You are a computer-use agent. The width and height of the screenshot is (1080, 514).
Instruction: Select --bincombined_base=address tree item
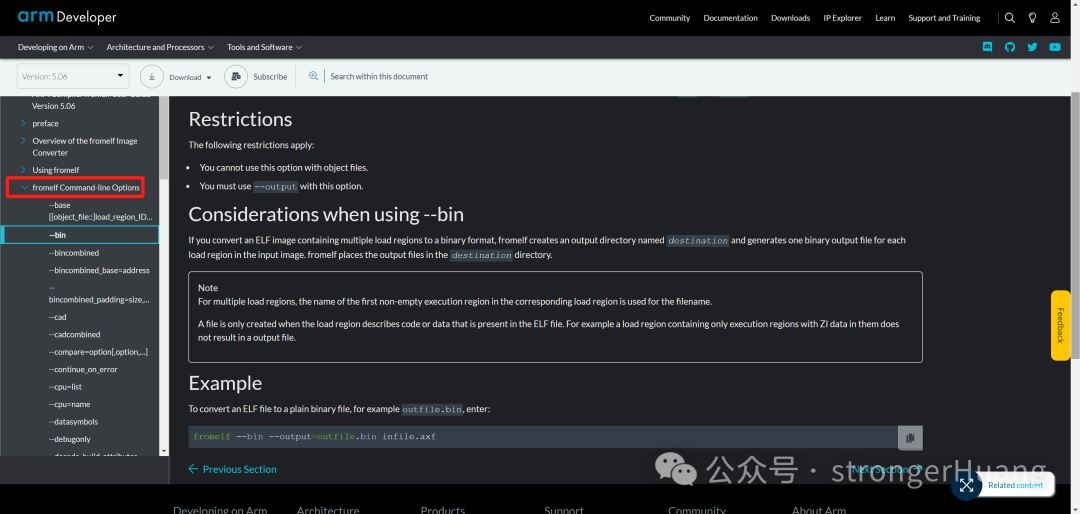(x=99, y=270)
